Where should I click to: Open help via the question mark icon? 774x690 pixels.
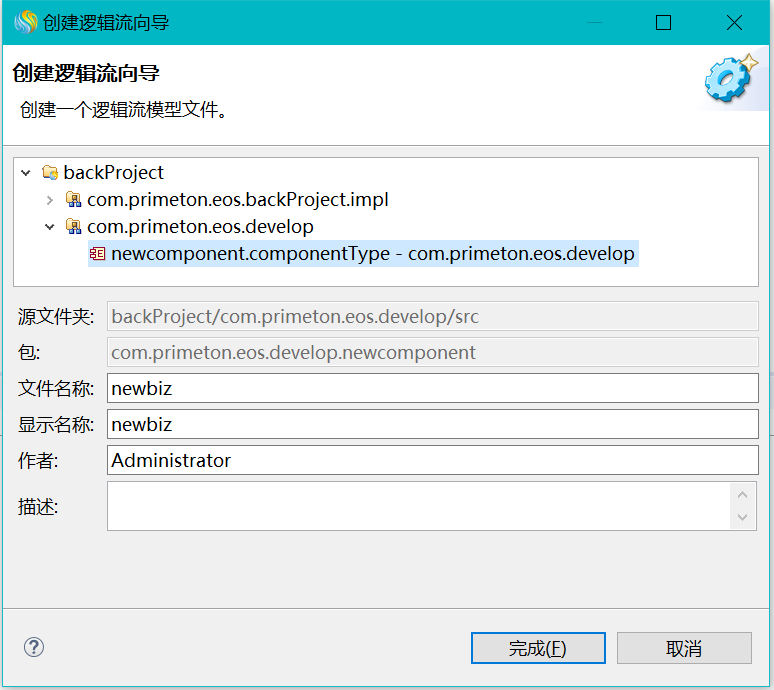click(x=34, y=647)
